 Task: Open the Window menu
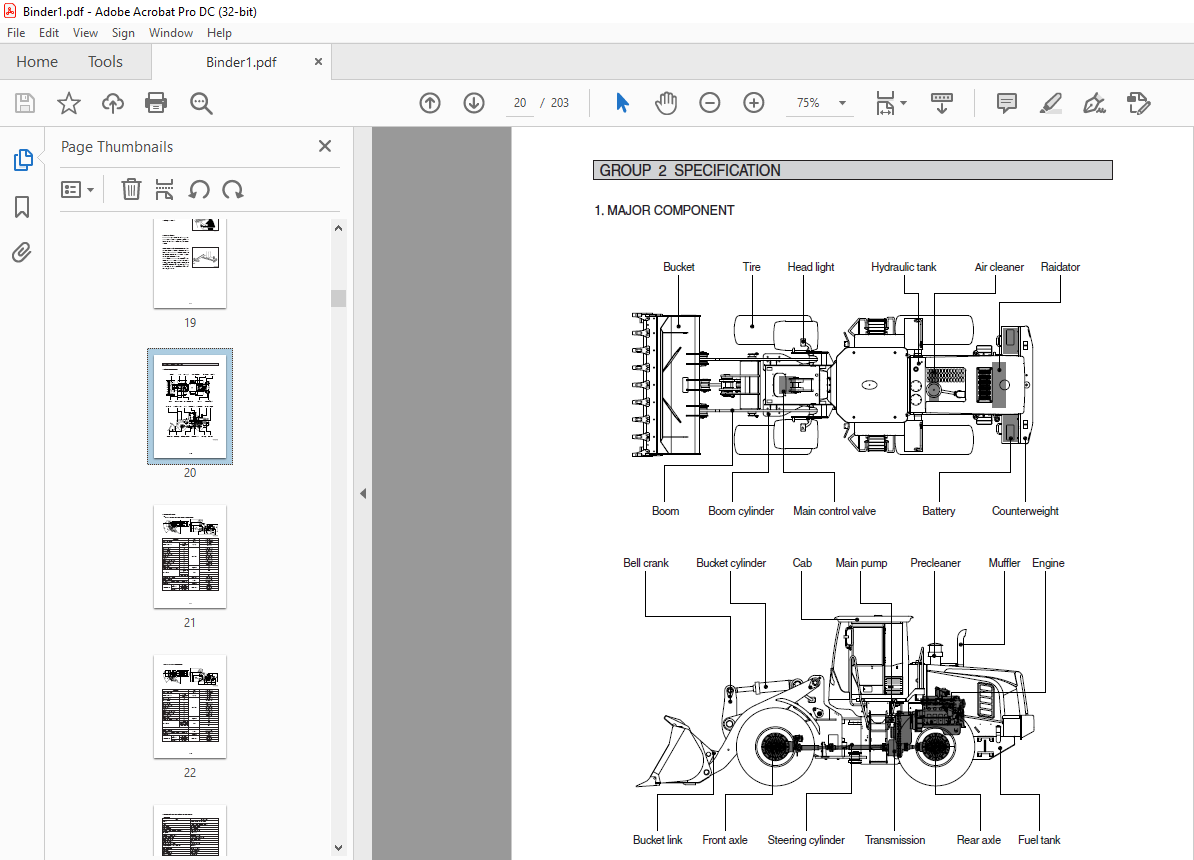[171, 33]
